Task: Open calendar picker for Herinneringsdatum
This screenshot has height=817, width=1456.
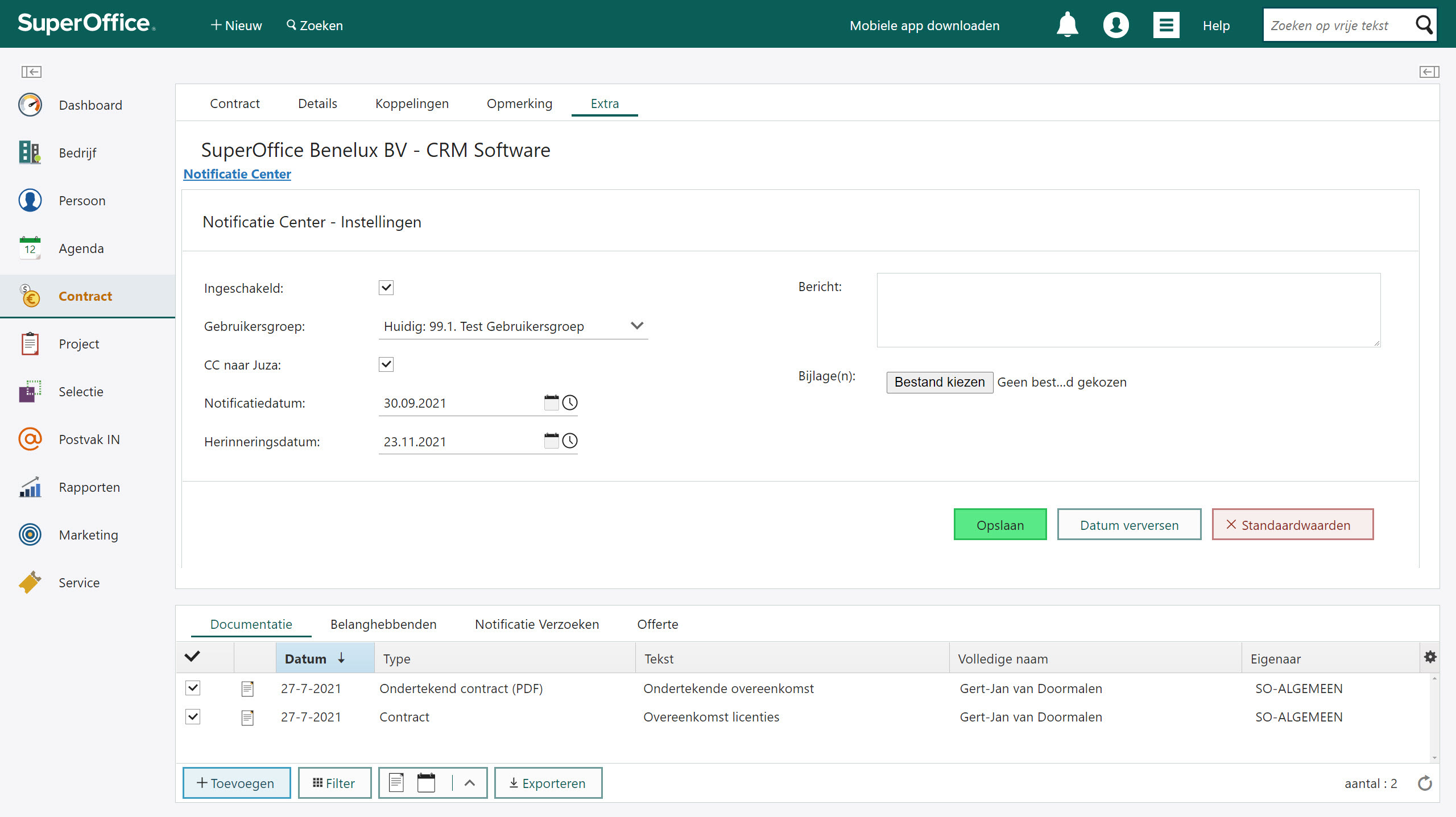Action: (x=551, y=441)
